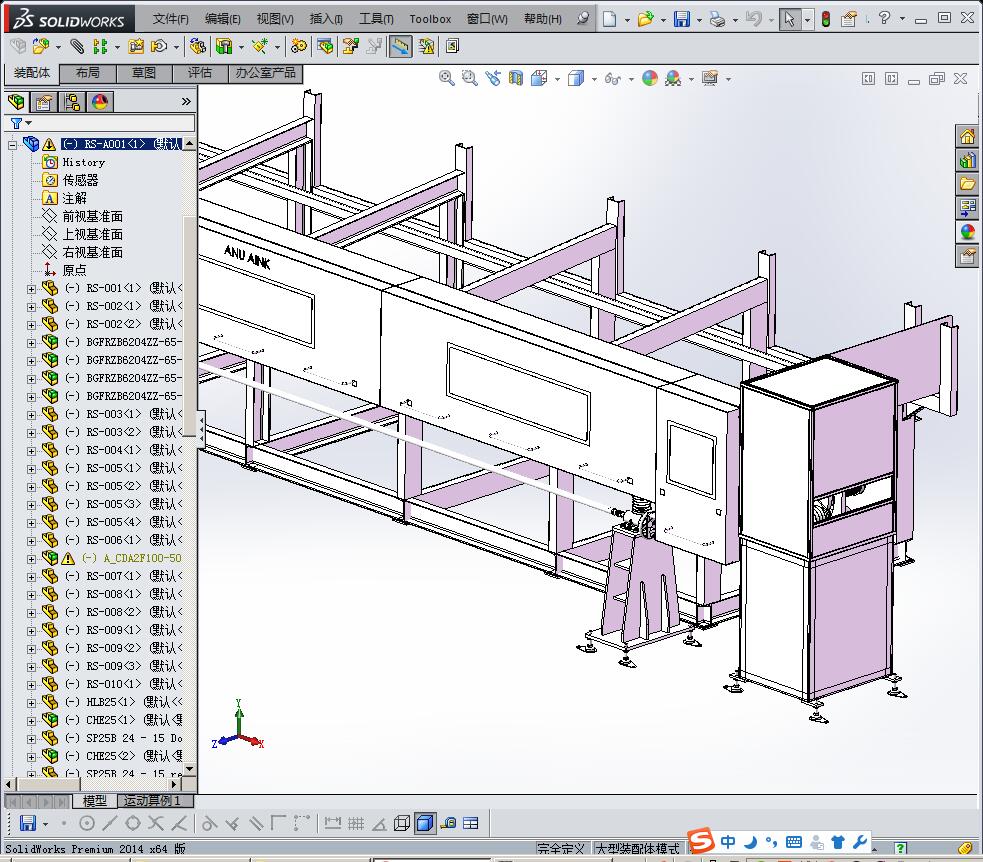Toggle IME half/full width moon icon
The image size is (983, 862).
(751, 841)
